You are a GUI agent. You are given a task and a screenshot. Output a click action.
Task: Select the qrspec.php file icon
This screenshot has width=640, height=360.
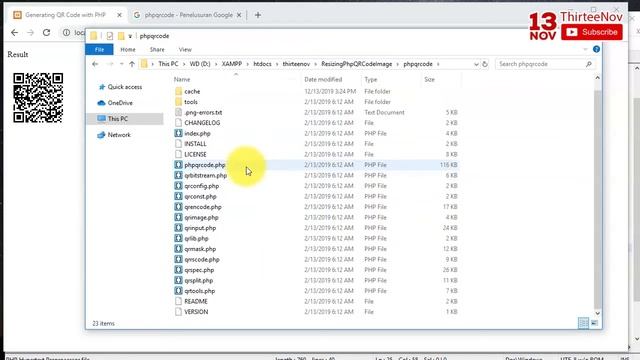[178, 270]
